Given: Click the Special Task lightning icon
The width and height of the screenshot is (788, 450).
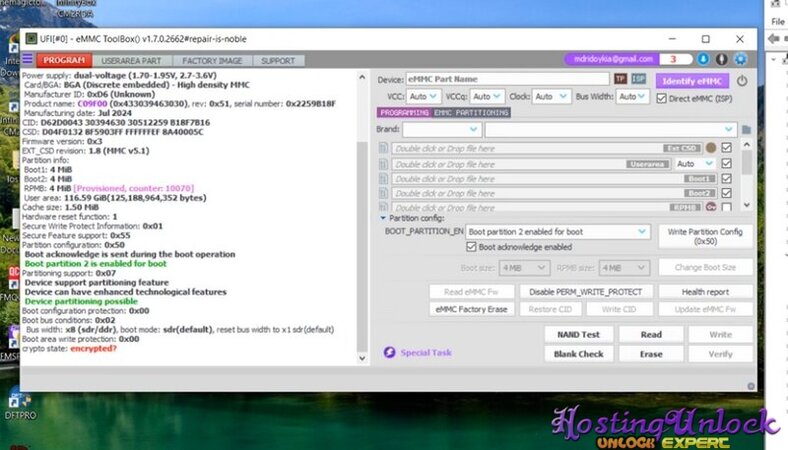Looking at the screenshot, I should [390, 352].
